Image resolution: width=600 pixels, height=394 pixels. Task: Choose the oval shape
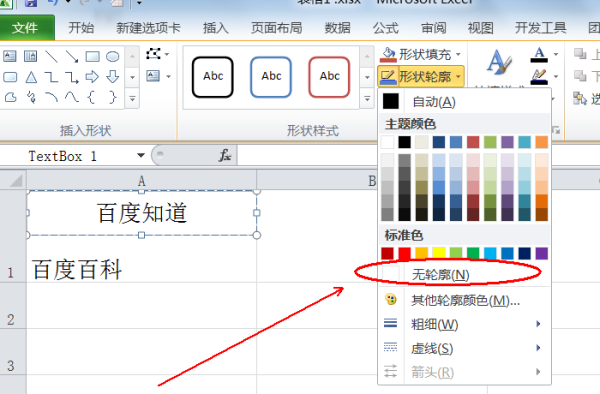coord(112,56)
